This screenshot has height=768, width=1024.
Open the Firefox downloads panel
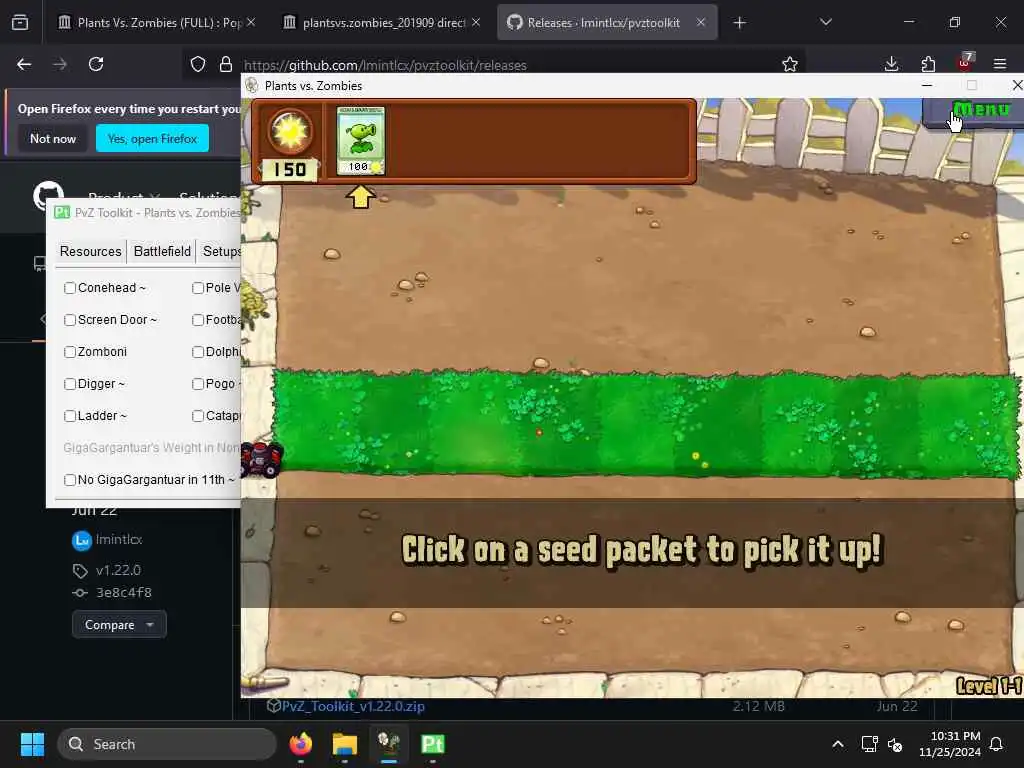(x=891, y=64)
